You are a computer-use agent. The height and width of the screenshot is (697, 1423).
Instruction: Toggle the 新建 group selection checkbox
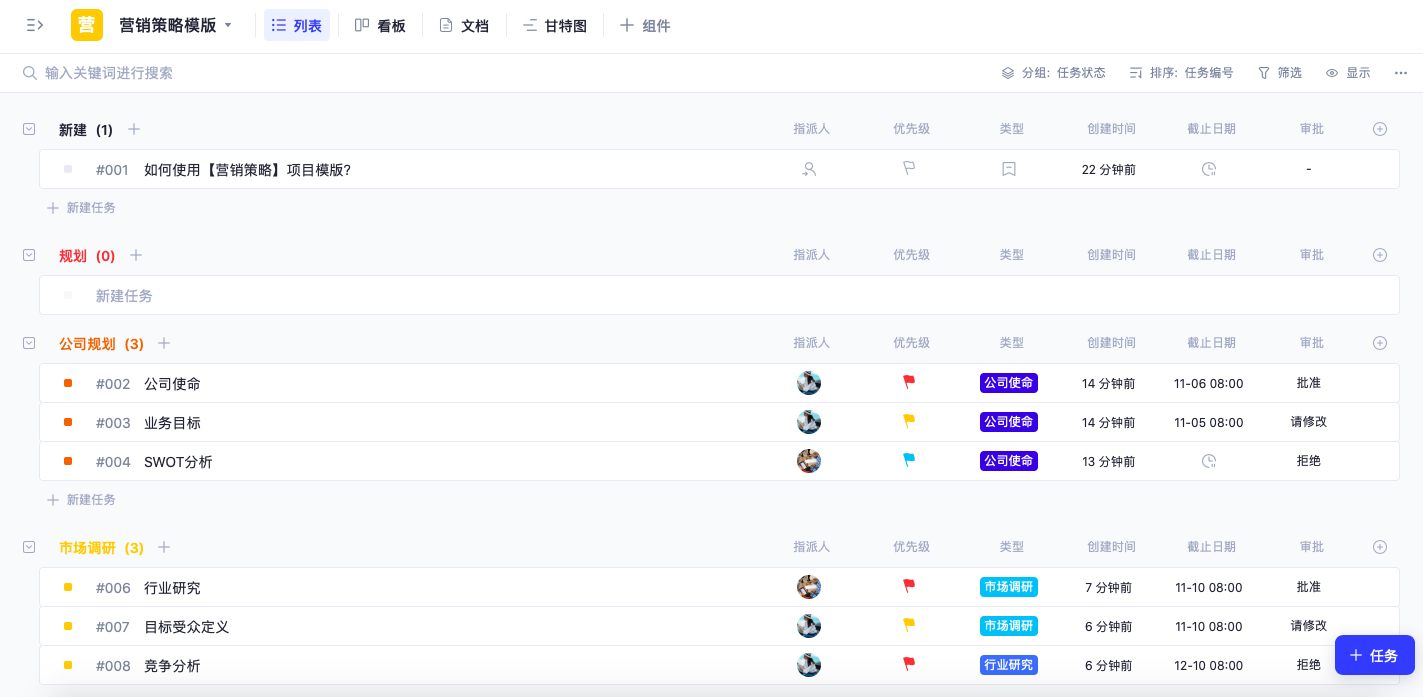(29, 129)
